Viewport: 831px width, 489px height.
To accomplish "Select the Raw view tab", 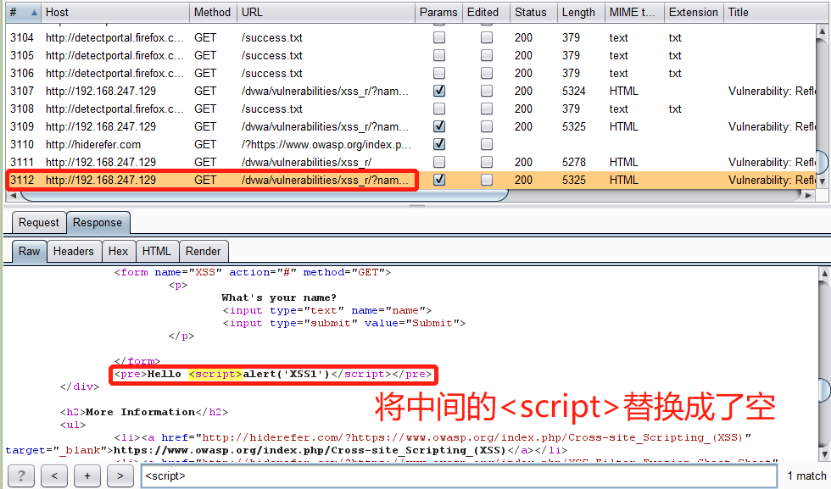I will point(29,251).
